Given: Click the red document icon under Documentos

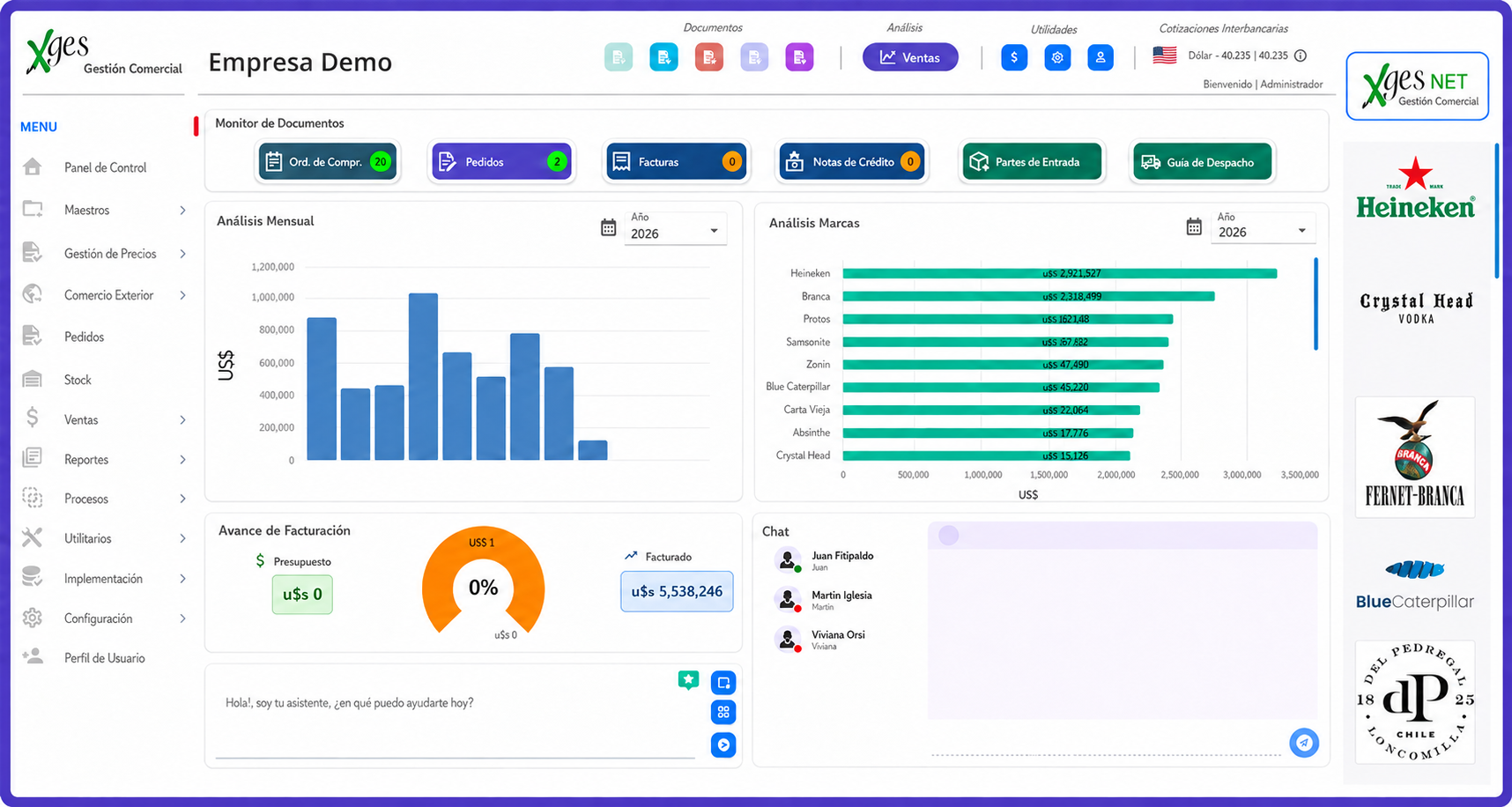Looking at the screenshot, I should pos(709,57).
